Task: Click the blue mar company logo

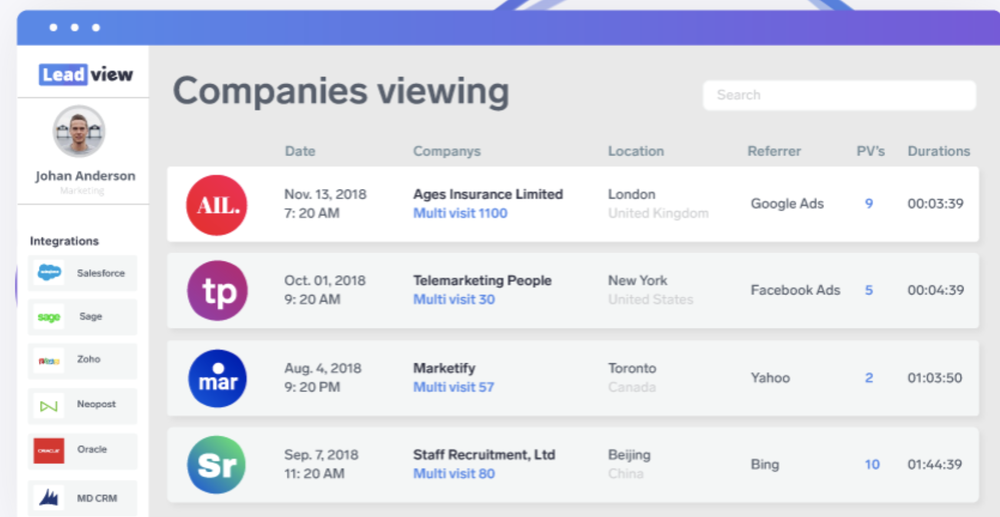Action: coord(217,379)
